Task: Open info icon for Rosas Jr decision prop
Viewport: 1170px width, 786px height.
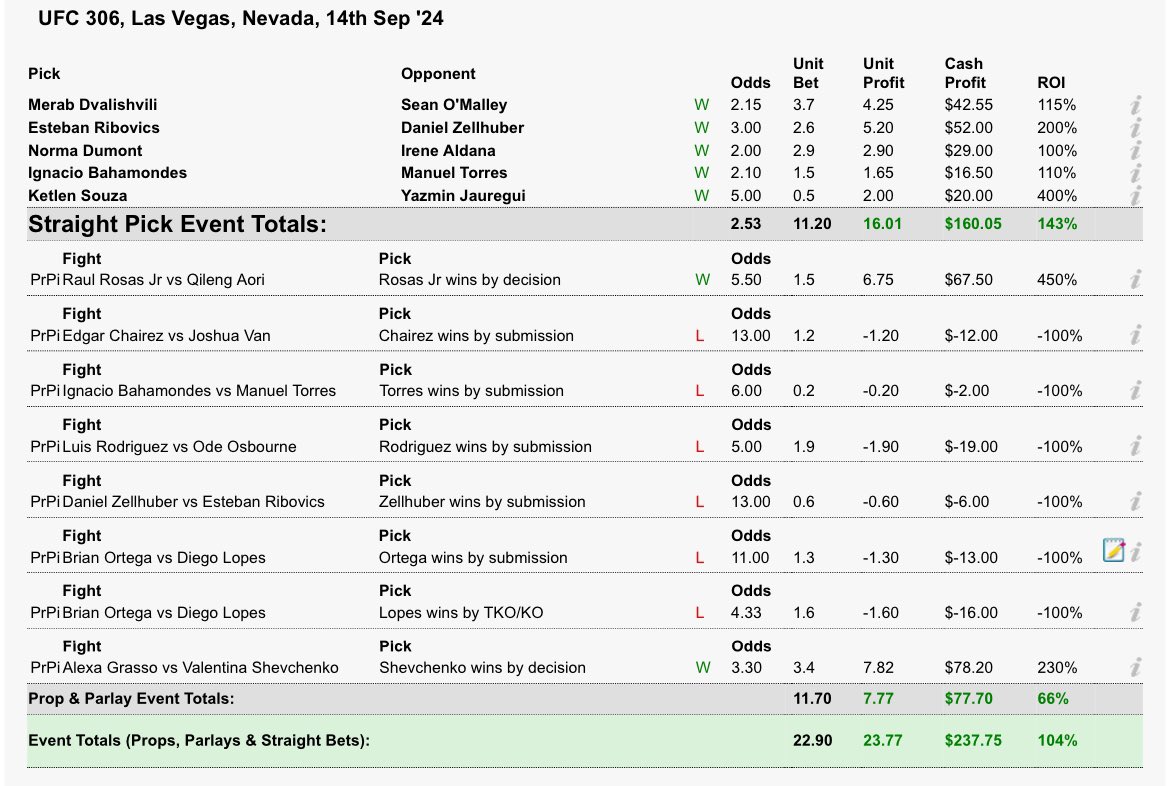Action: pos(1135,279)
